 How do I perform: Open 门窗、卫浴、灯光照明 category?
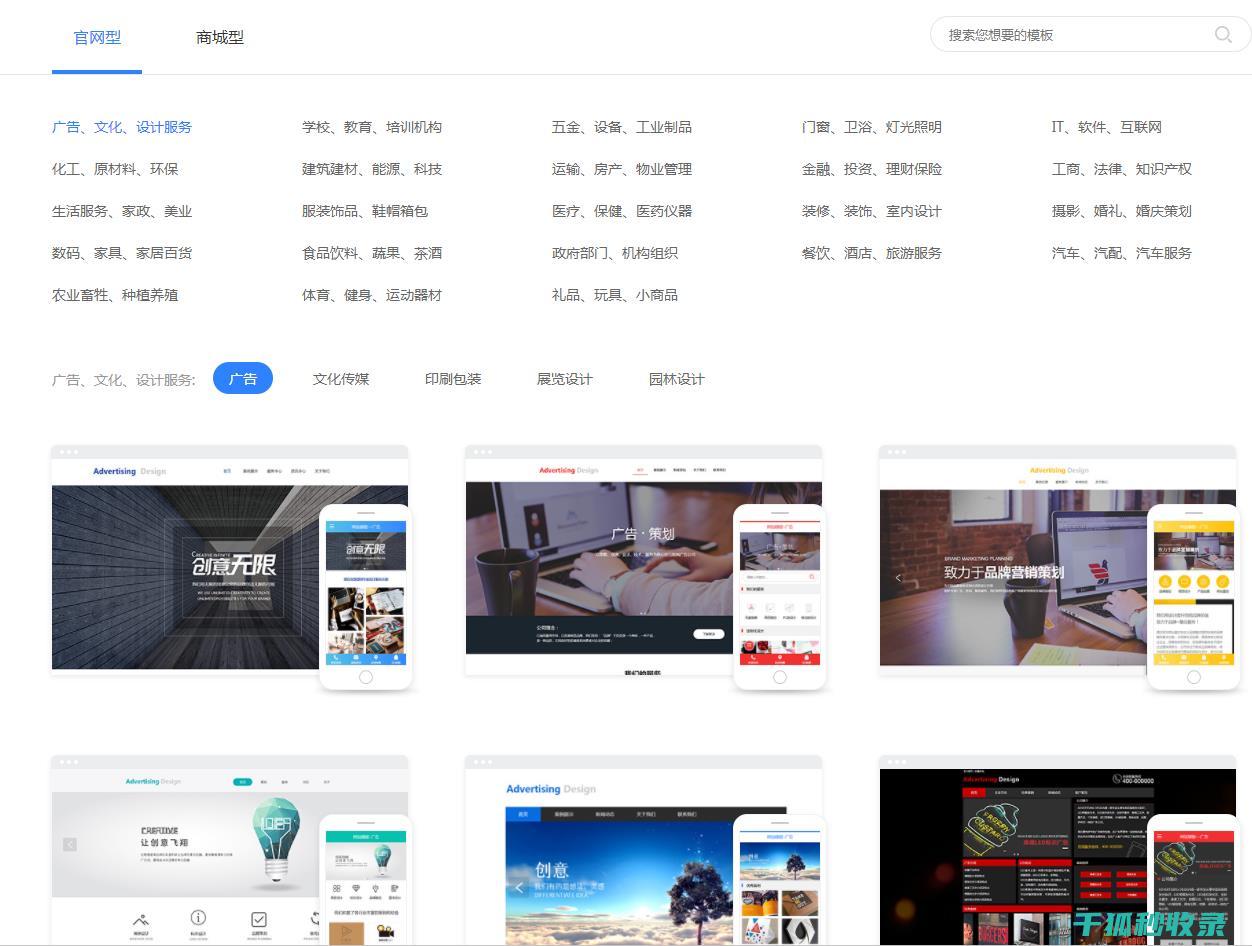(x=872, y=127)
